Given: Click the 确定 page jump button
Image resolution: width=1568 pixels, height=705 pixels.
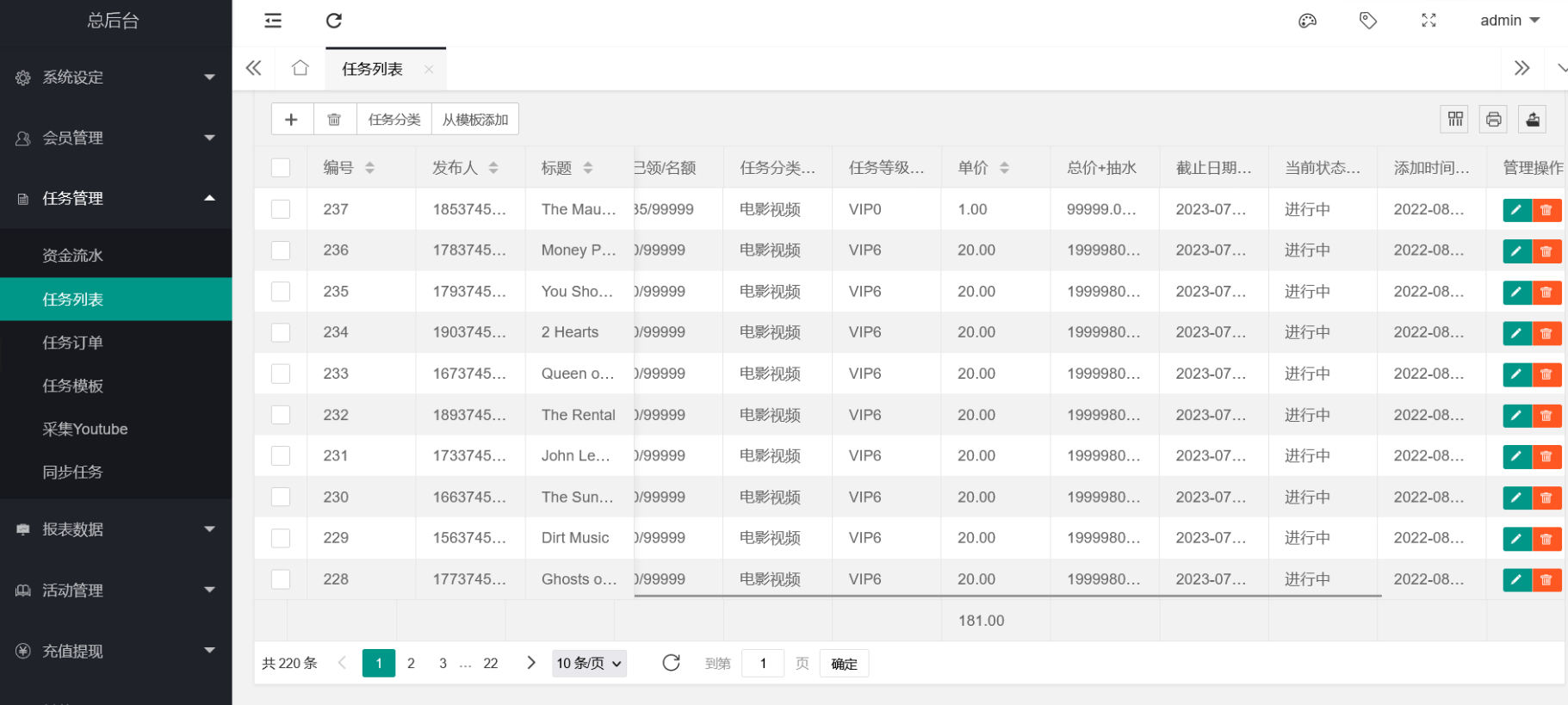Looking at the screenshot, I should pos(844,664).
